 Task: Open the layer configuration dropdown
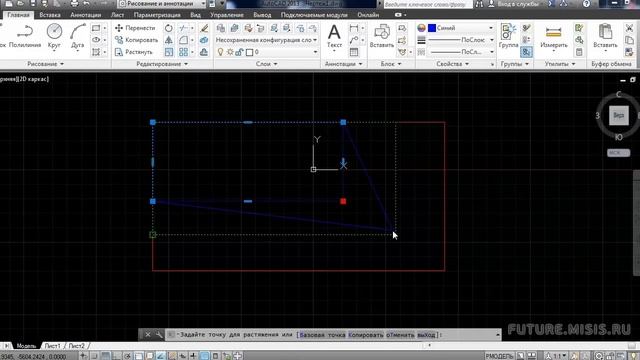click(266, 40)
